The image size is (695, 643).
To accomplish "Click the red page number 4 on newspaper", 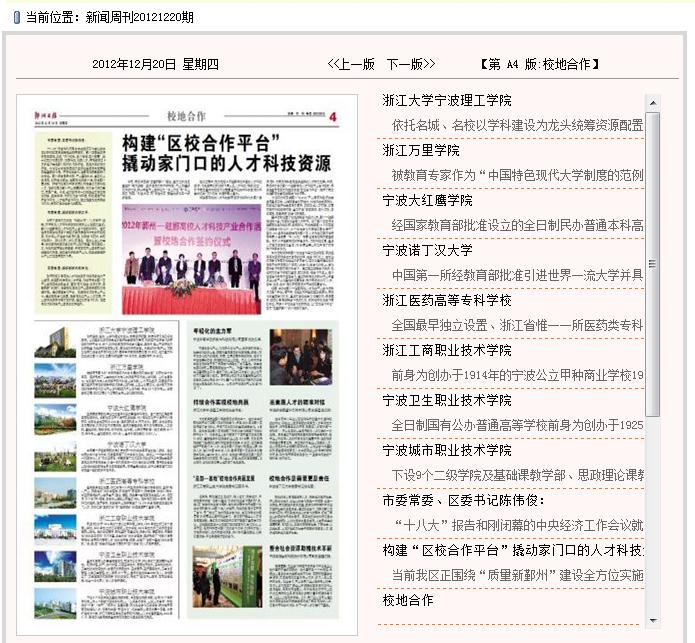I will (333, 117).
